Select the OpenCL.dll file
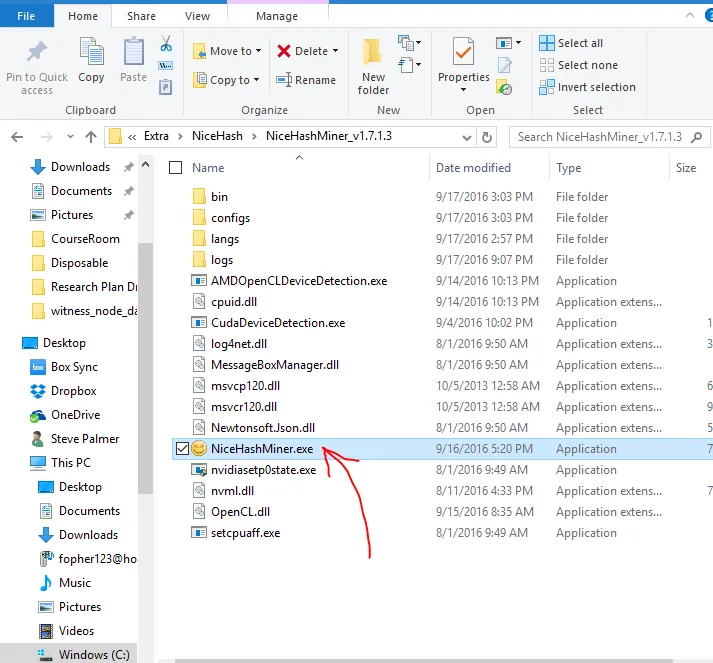 [x=240, y=512]
